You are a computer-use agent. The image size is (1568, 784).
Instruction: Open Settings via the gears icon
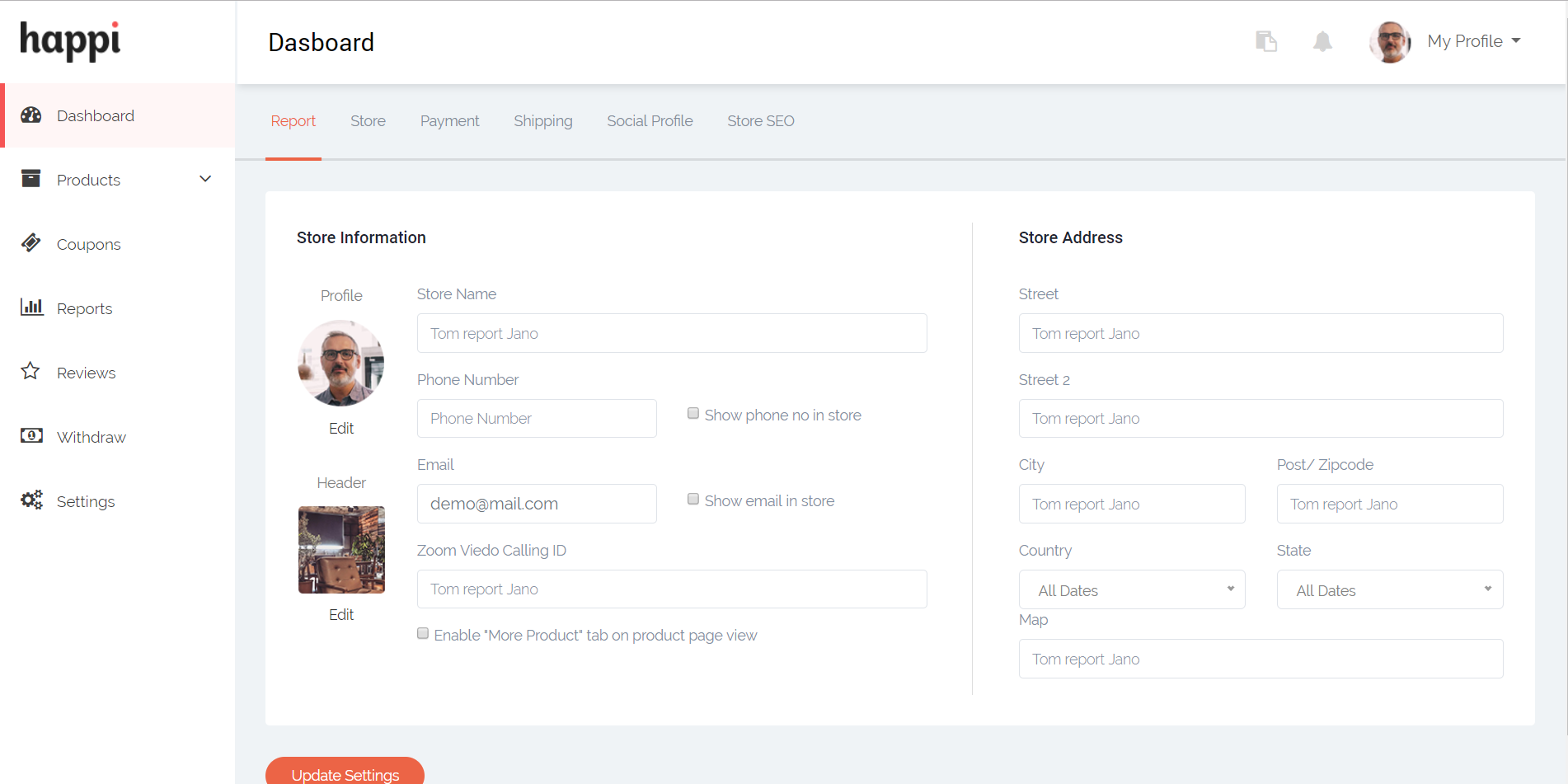coord(31,500)
